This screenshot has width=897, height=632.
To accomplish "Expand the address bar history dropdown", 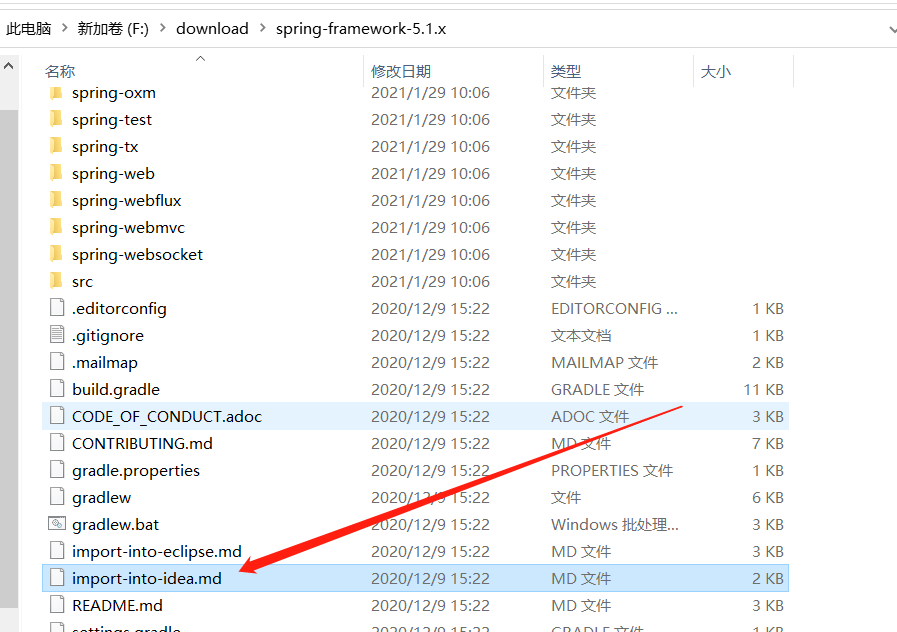I will [x=892, y=29].
